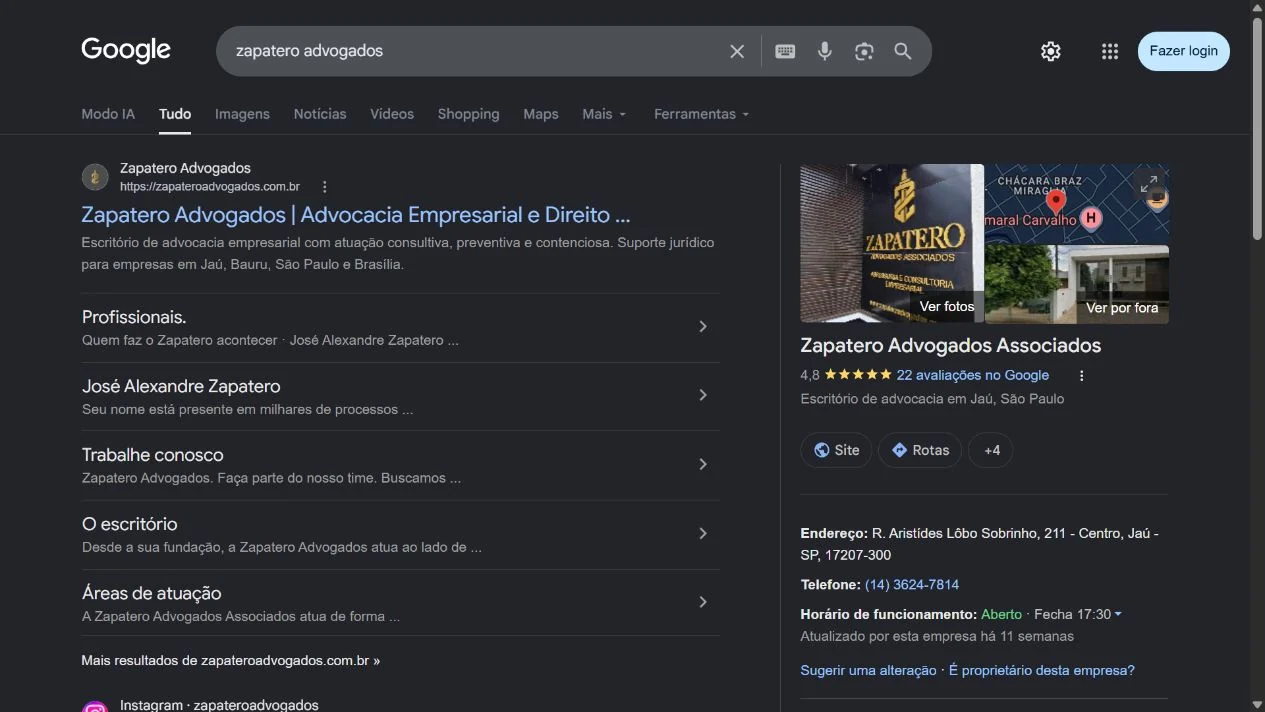Click the Trabalhe conosco sitelink heading
The width and height of the screenshot is (1265, 712).
(153, 455)
